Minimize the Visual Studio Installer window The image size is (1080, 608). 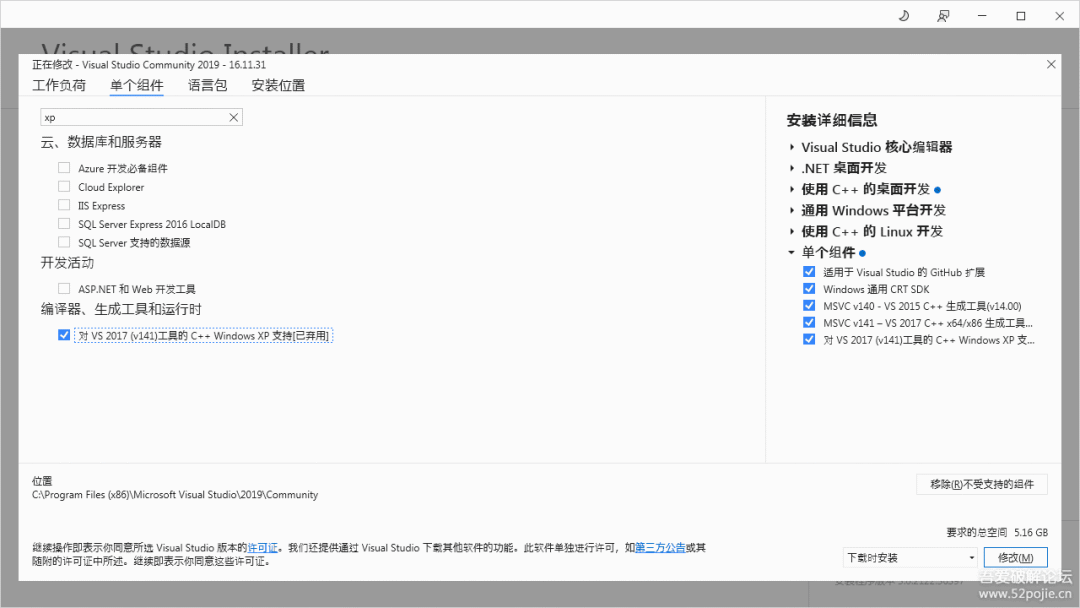coord(982,16)
